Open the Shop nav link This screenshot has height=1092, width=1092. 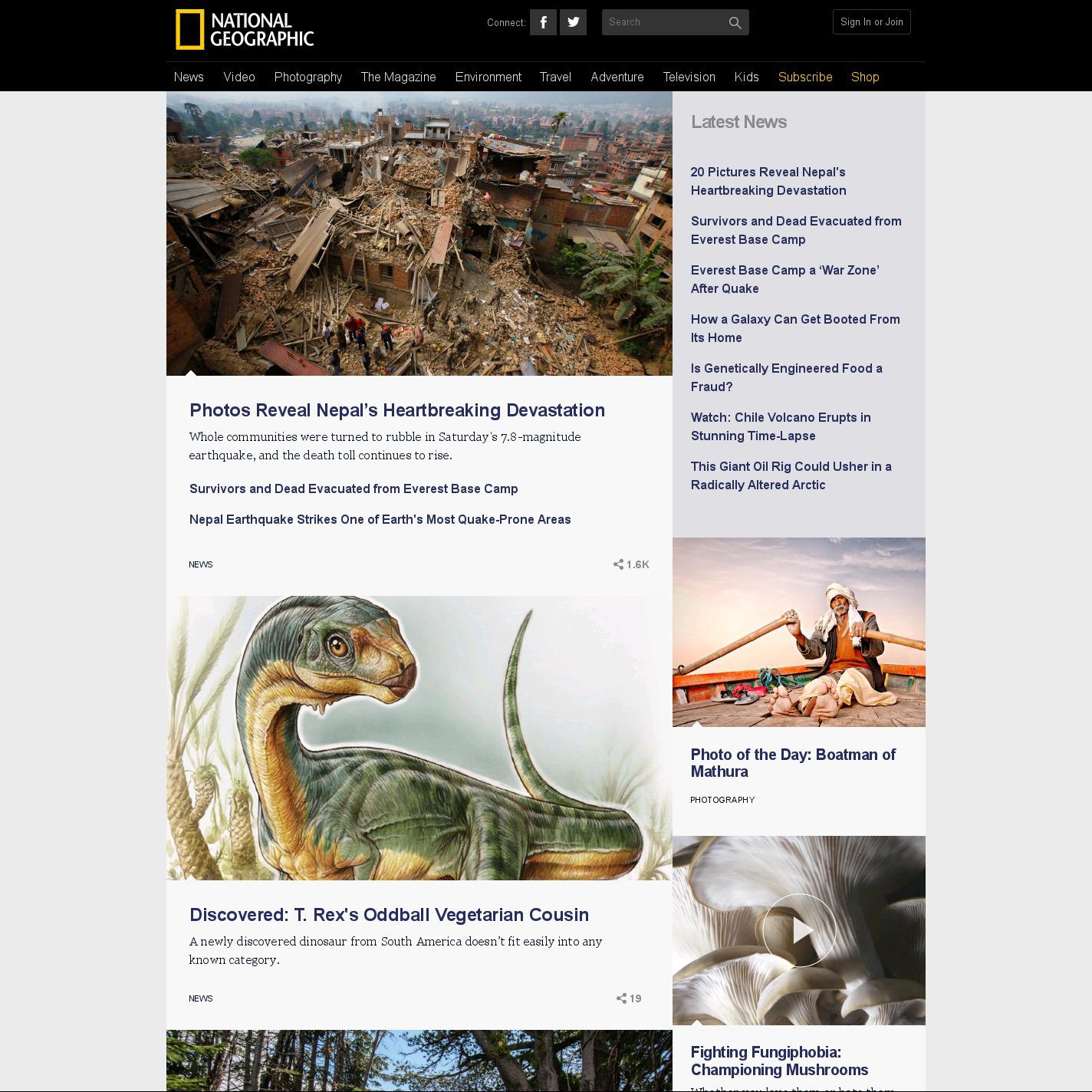click(x=865, y=77)
